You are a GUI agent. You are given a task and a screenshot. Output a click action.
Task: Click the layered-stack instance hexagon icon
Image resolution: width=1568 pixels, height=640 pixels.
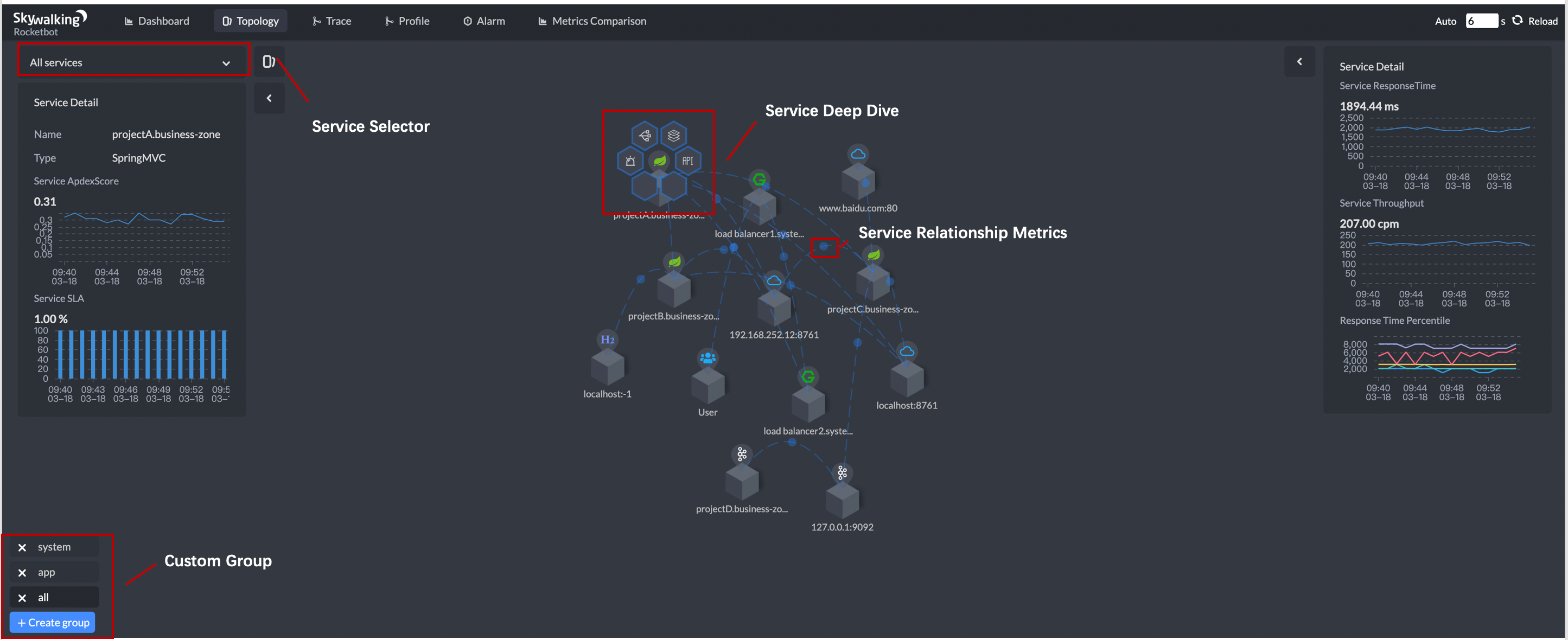[x=673, y=136]
